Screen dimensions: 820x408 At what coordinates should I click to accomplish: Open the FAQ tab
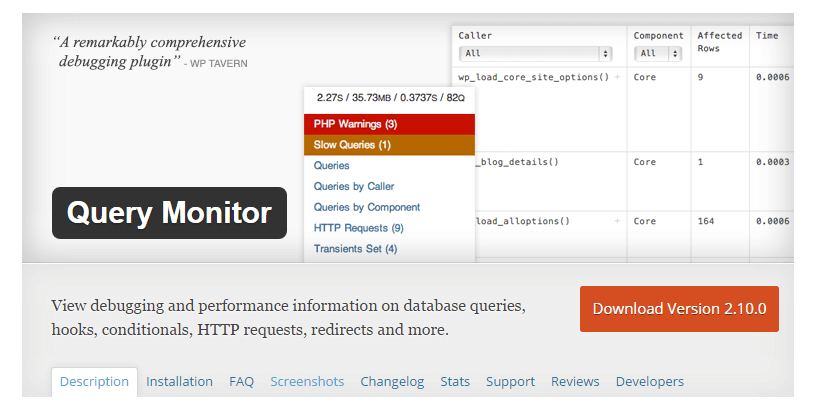click(241, 382)
